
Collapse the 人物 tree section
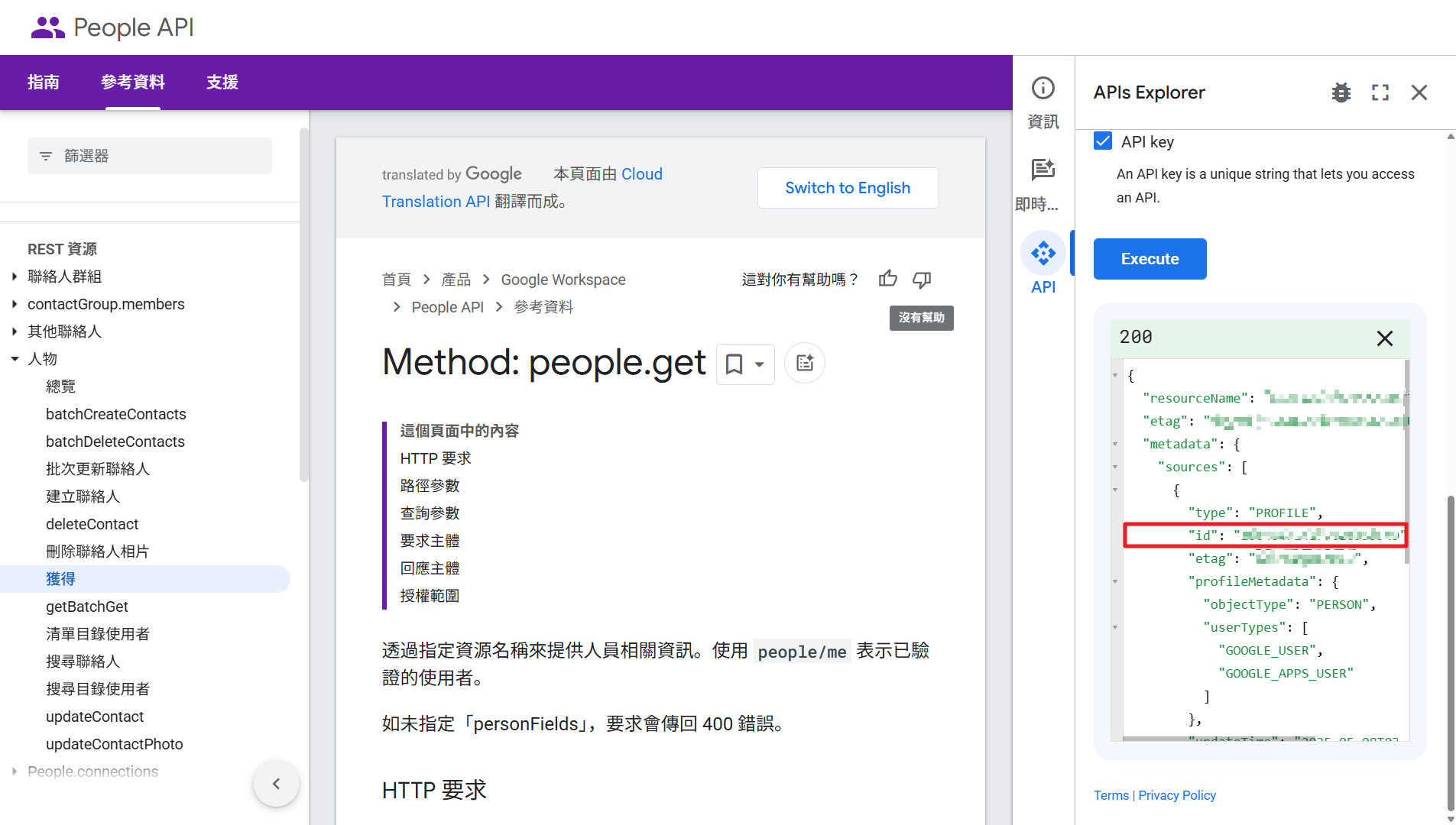[15, 359]
